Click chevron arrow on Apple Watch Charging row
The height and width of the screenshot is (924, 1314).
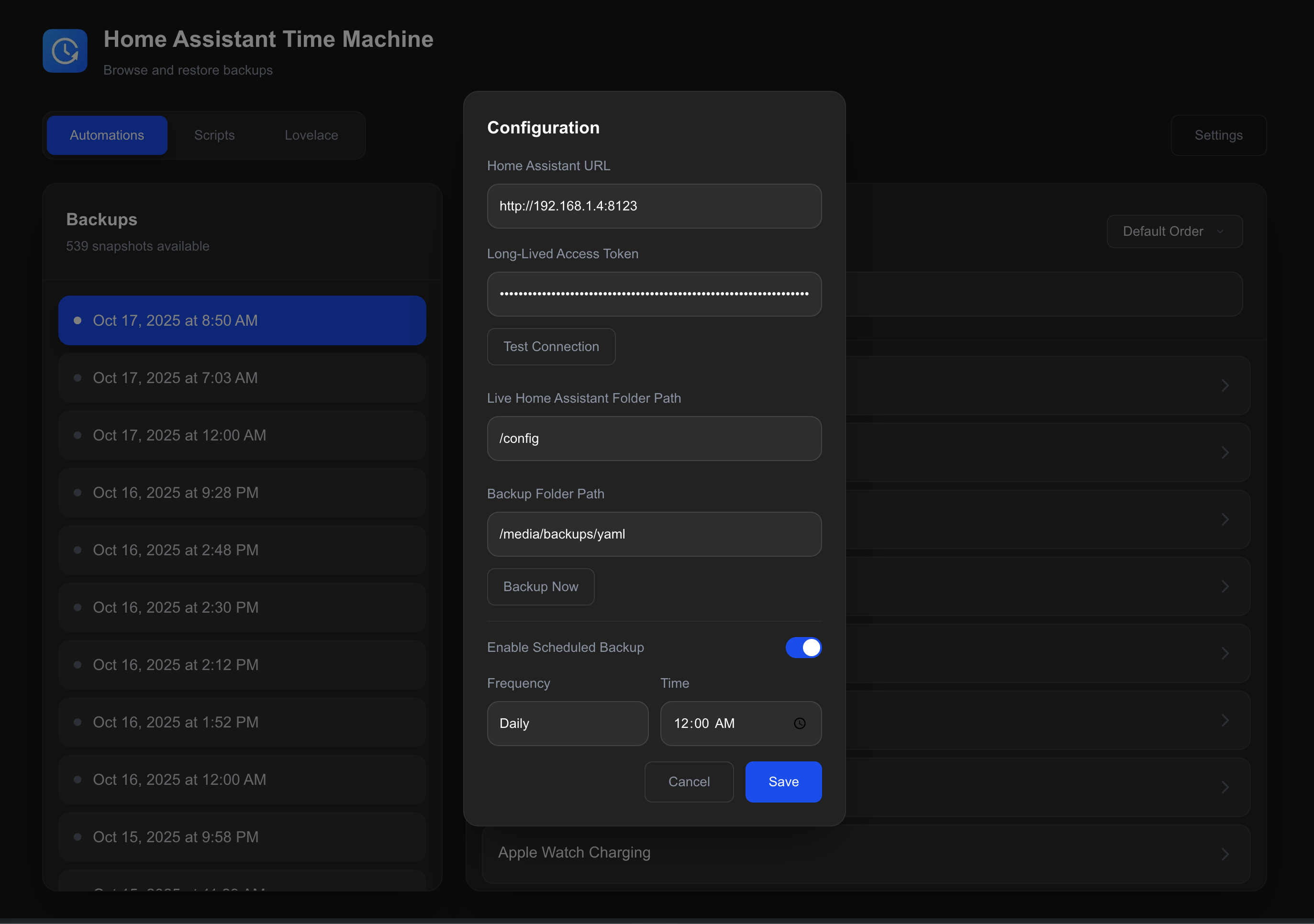tap(1225, 854)
